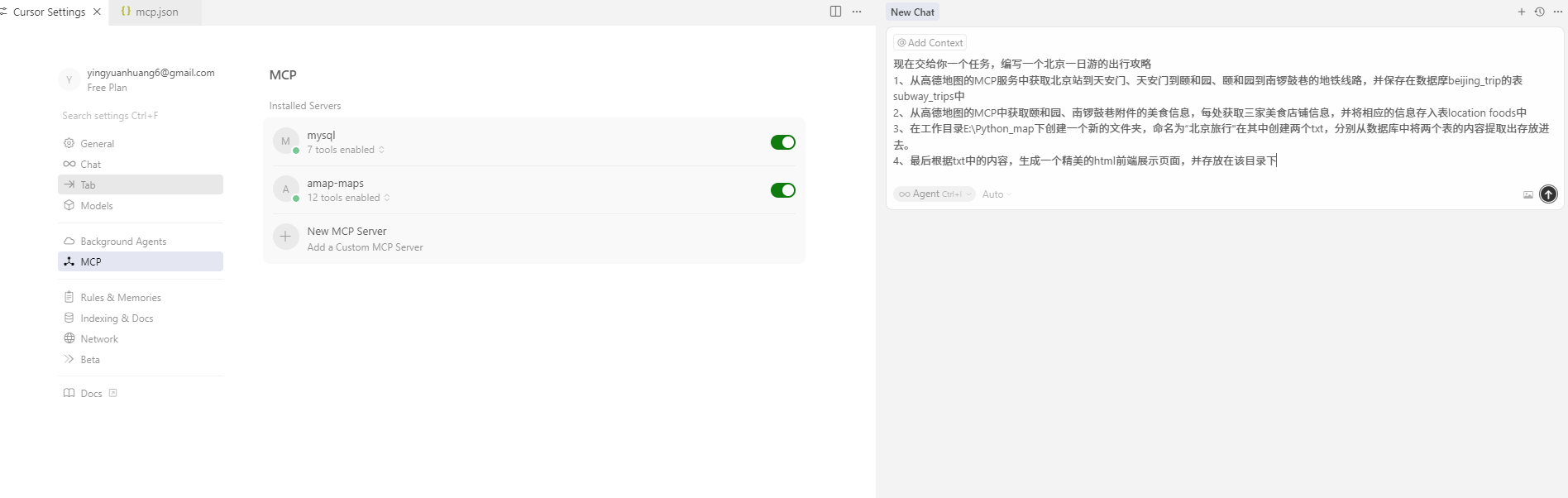Click Add a Custom MCP Server text
The image size is (1568, 498).
point(365,247)
